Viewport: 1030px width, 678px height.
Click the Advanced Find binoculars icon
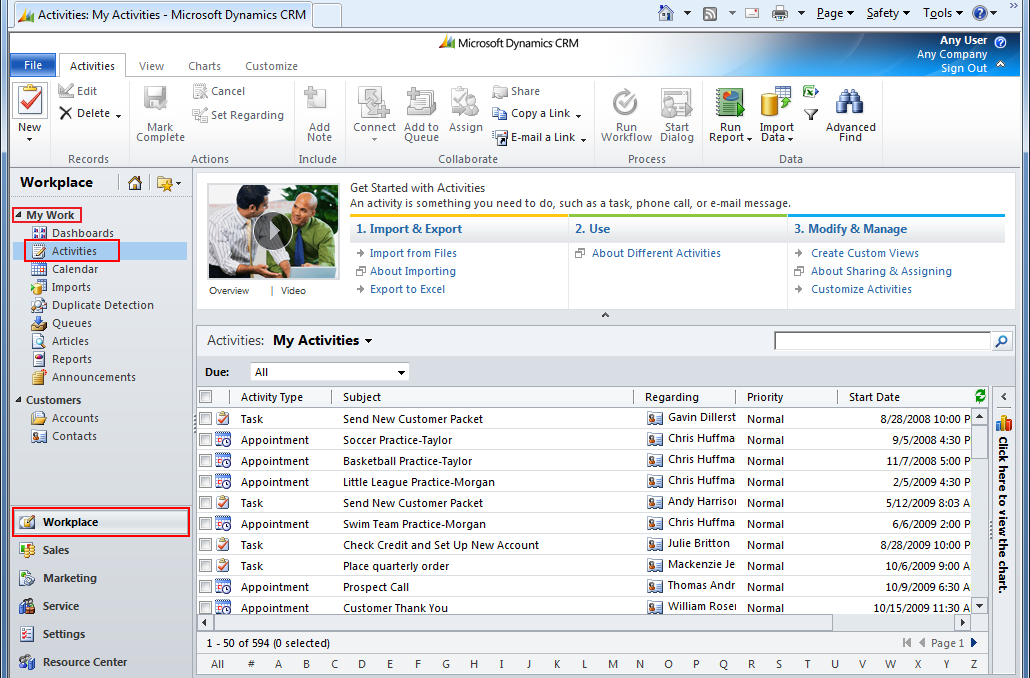pyautogui.click(x=850, y=102)
